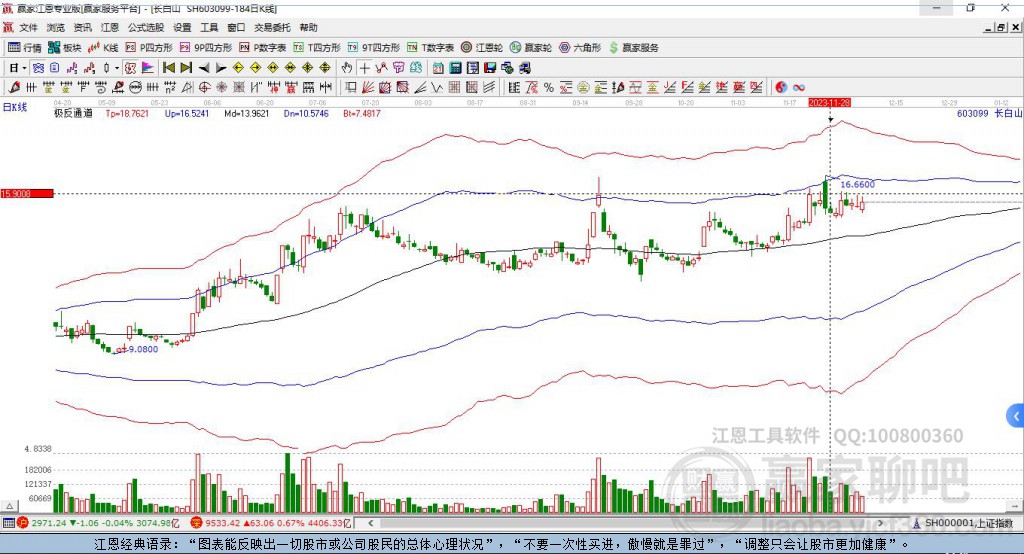Click the 日K线 chart label
The image size is (1024, 554).
(14, 107)
